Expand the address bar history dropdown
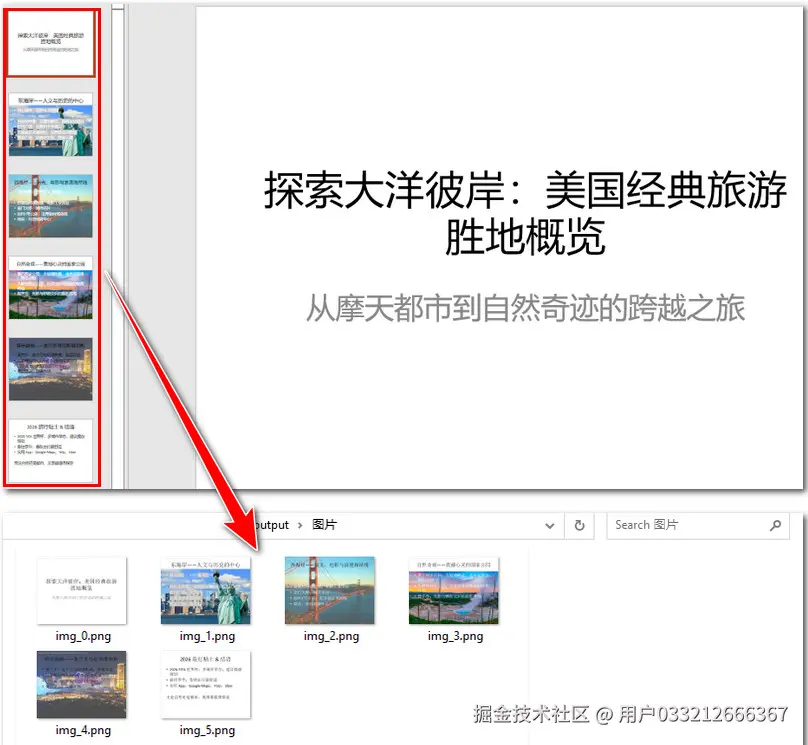The image size is (808, 745). (x=550, y=525)
